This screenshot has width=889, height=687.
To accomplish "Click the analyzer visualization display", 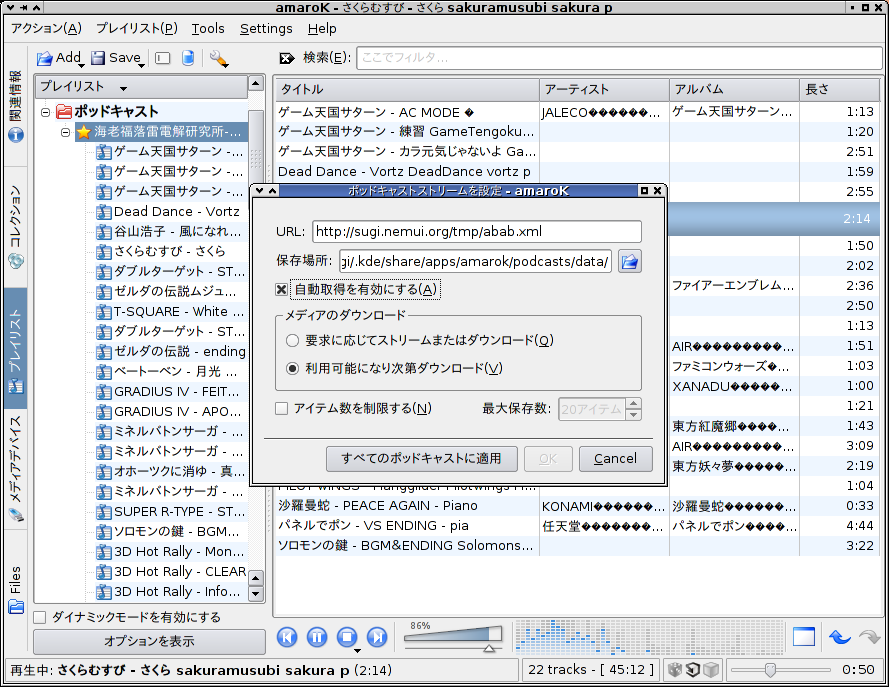I will tap(649, 637).
